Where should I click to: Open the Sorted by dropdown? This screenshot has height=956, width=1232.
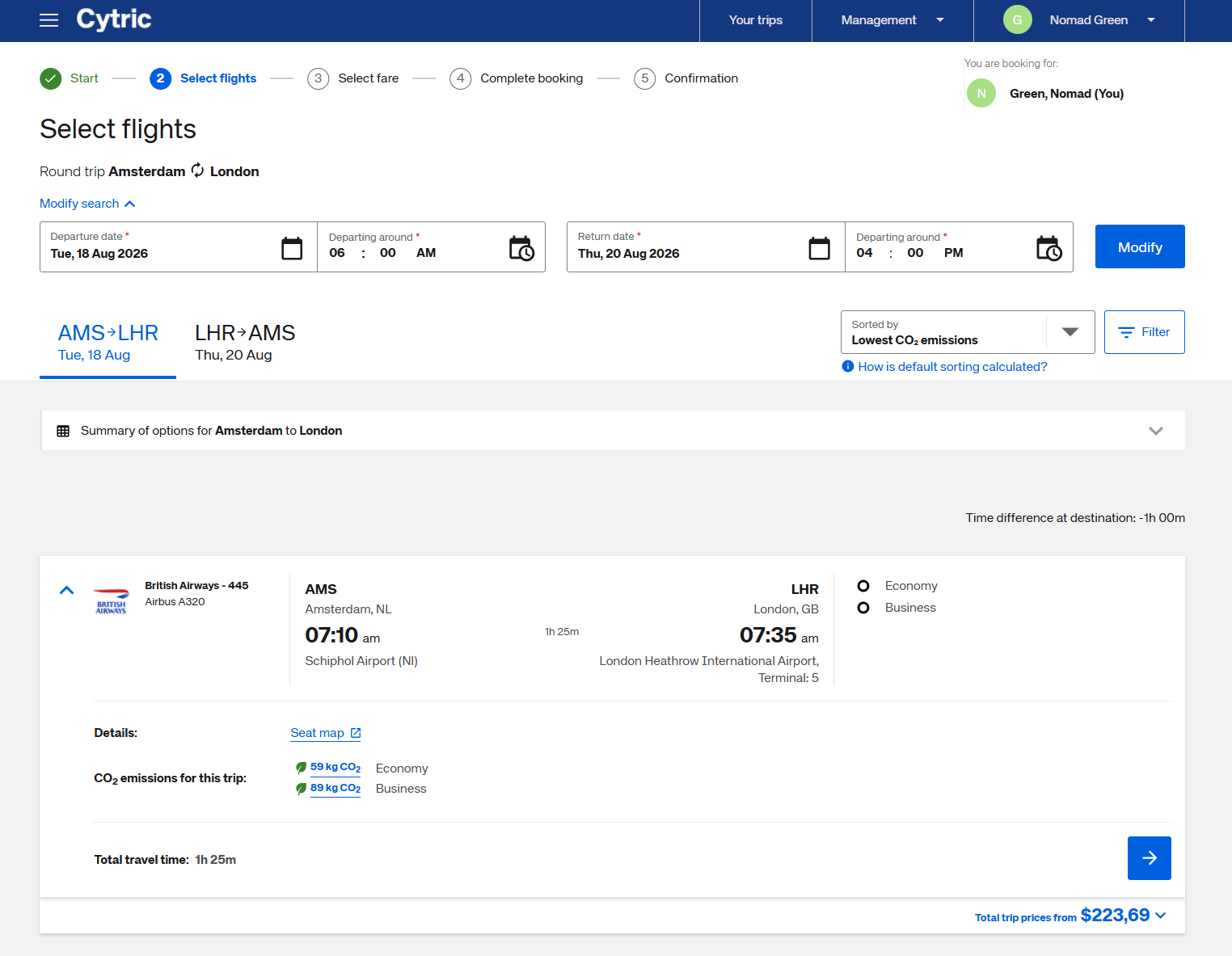(x=968, y=332)
